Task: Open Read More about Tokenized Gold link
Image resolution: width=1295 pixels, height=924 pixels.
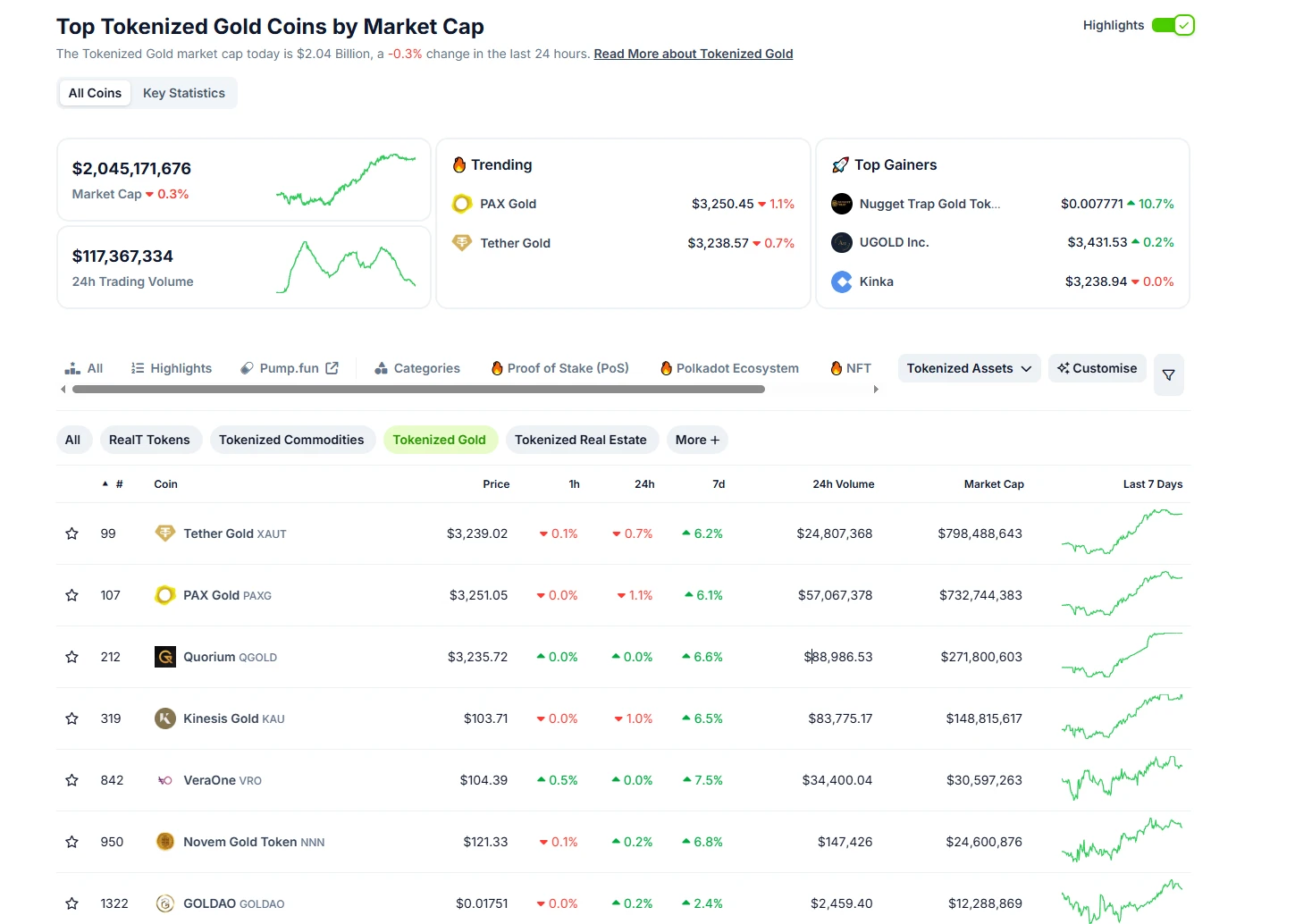Action: point(693,54)
